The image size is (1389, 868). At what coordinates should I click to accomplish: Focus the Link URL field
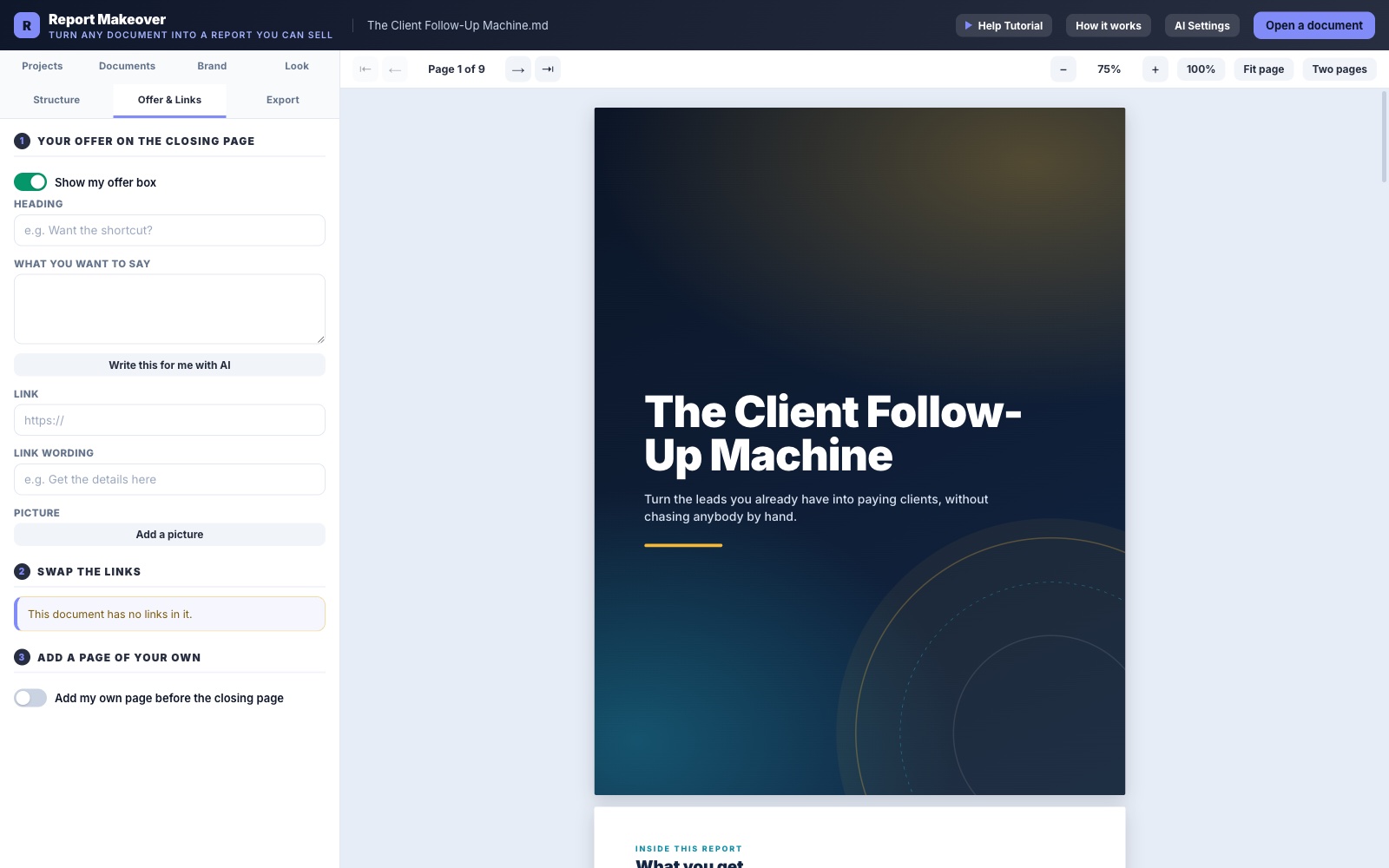point(169,420)
